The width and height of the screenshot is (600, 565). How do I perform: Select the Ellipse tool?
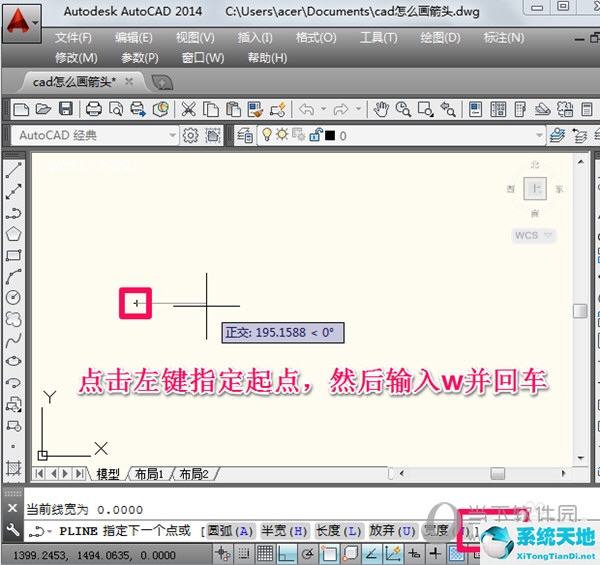click(13, 361)
